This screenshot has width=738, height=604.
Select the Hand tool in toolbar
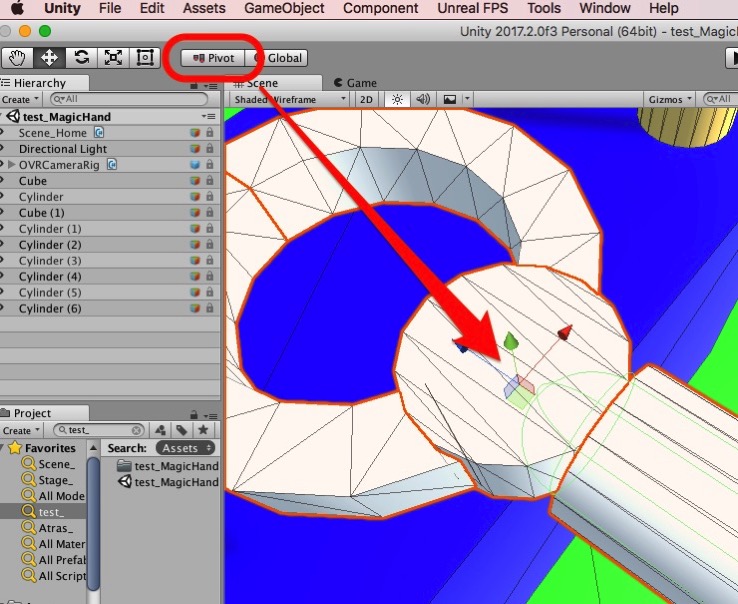tap(18, 57)
